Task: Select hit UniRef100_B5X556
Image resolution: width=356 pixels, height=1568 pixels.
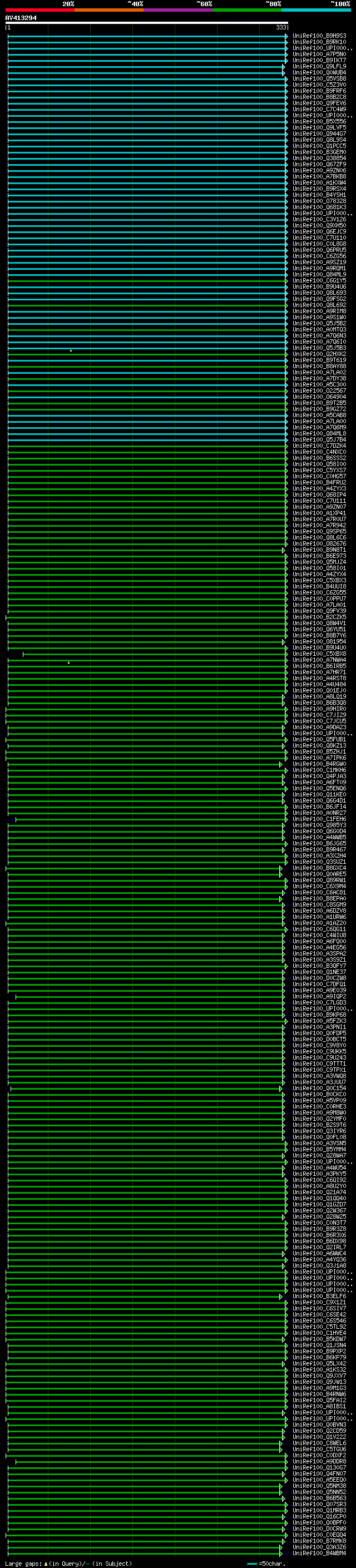Action: (x=319, y=122)
